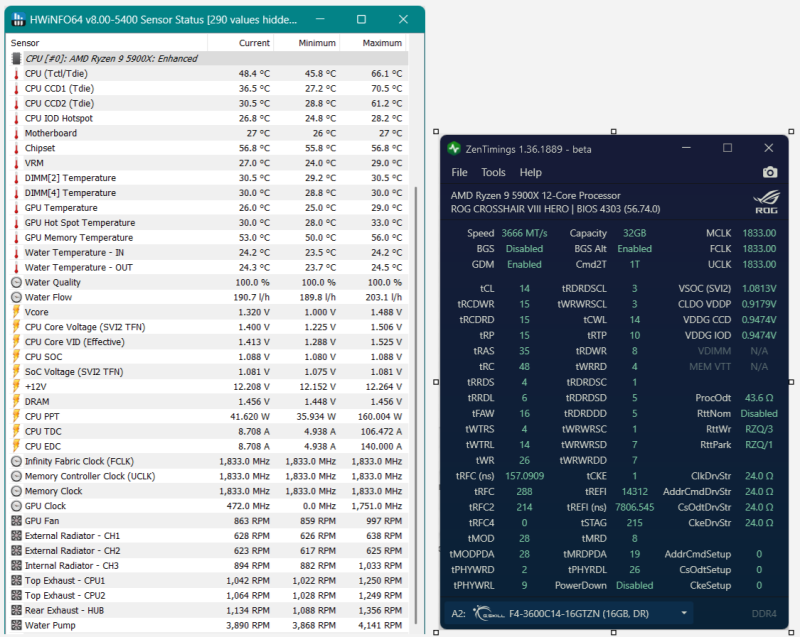Click the clock icon beside Infinity Fabric Clock (FCLK)
The image size is (800, 637).
coord(16,462)
